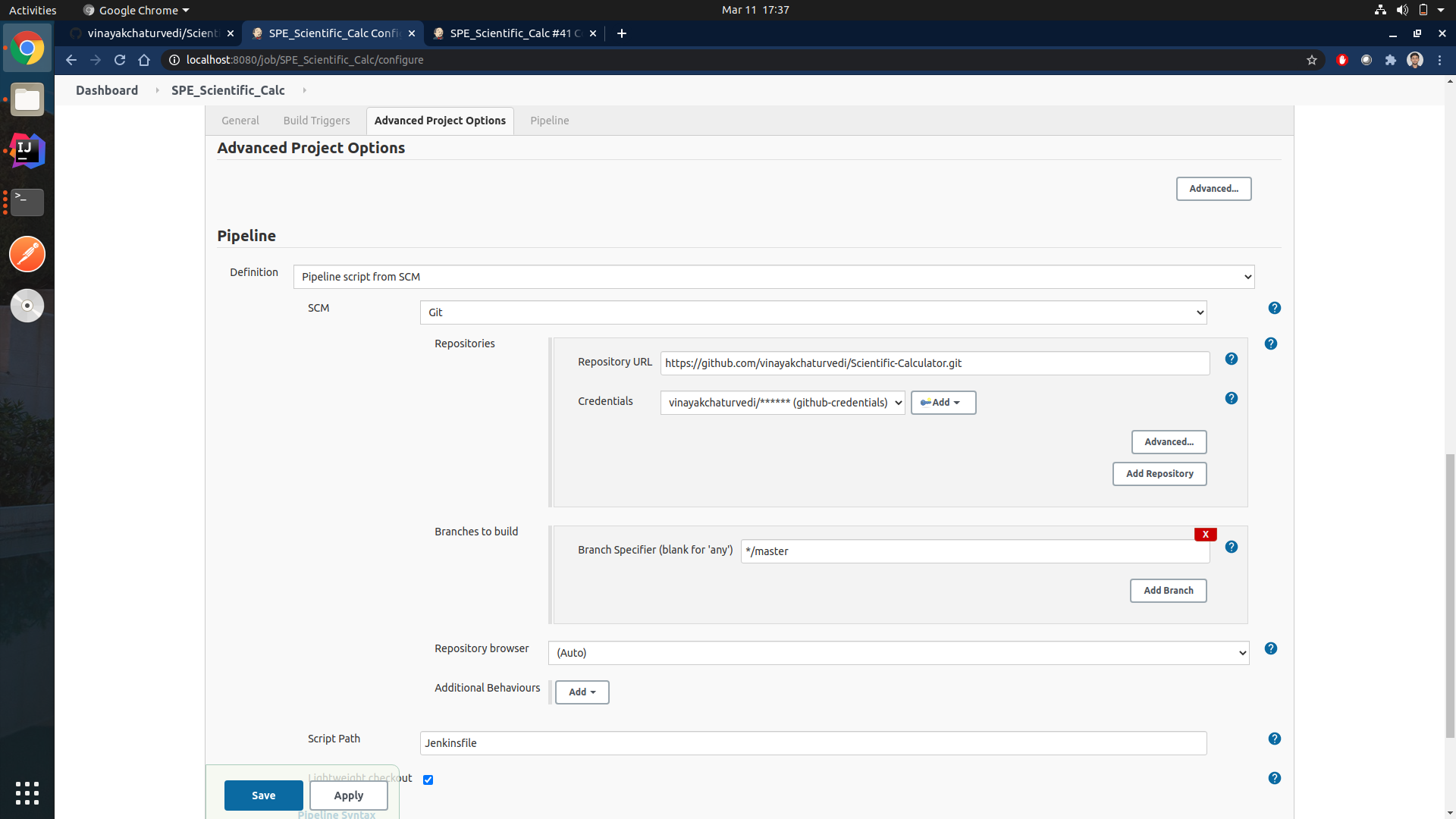Open the SCM Git dropdown
Screen dimensions: 1456x819
click(x=813, y=312)
